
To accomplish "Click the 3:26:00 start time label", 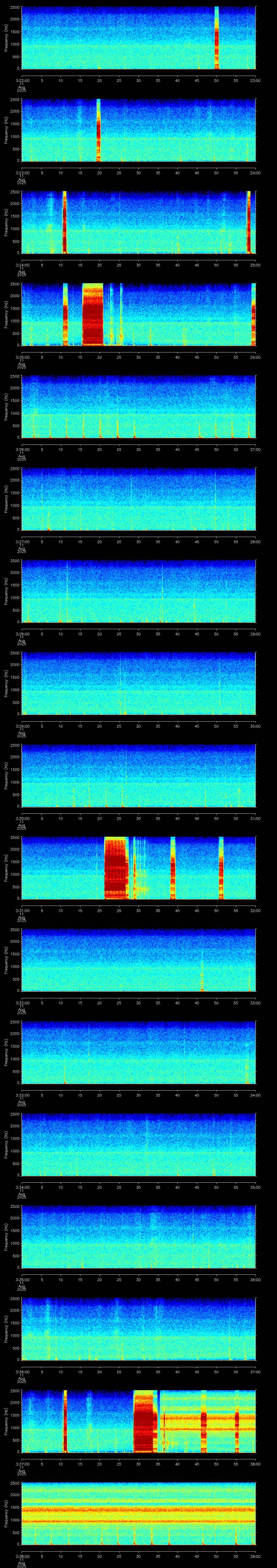I will tap(22, 450).
